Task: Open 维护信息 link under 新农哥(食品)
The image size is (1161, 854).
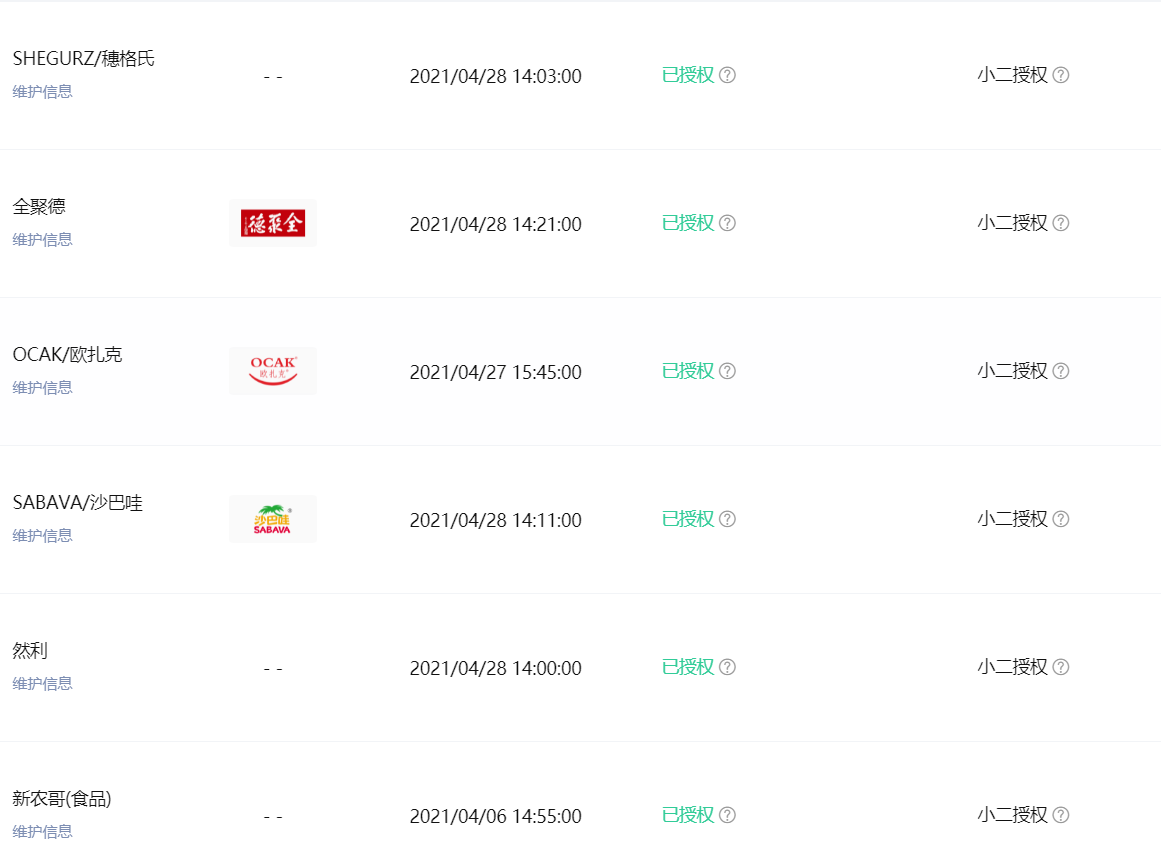Action: point(42,832)
